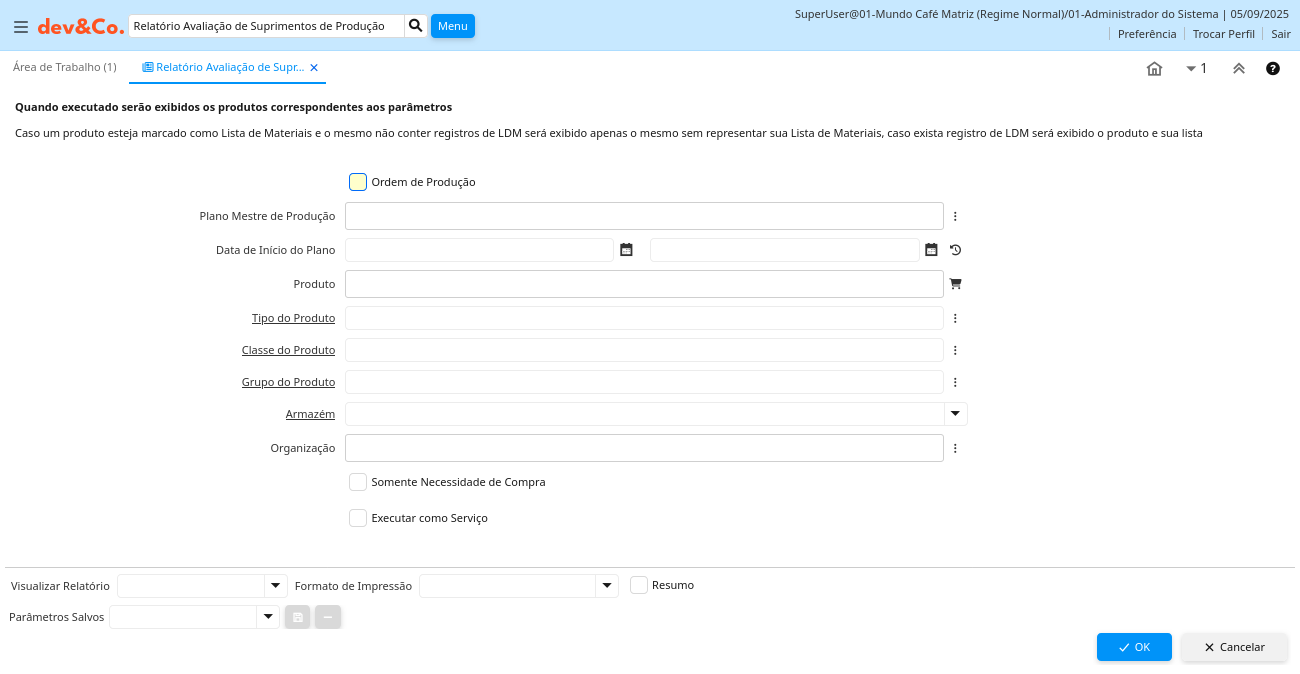Check Somente Necessidade de Compra
The width and height of the screenshot is (1300, 674).
coord(358,482)
